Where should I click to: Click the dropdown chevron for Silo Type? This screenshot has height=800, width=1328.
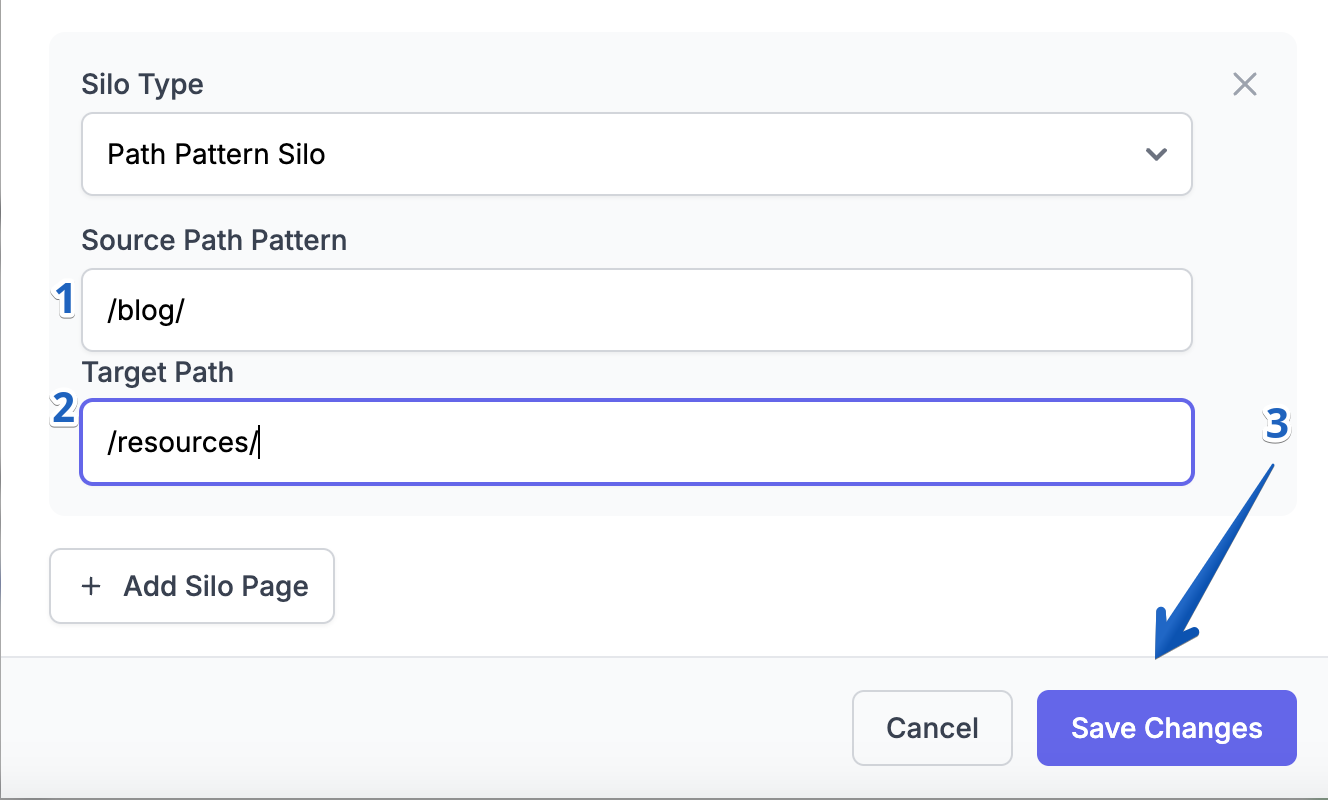(1156, 155)
